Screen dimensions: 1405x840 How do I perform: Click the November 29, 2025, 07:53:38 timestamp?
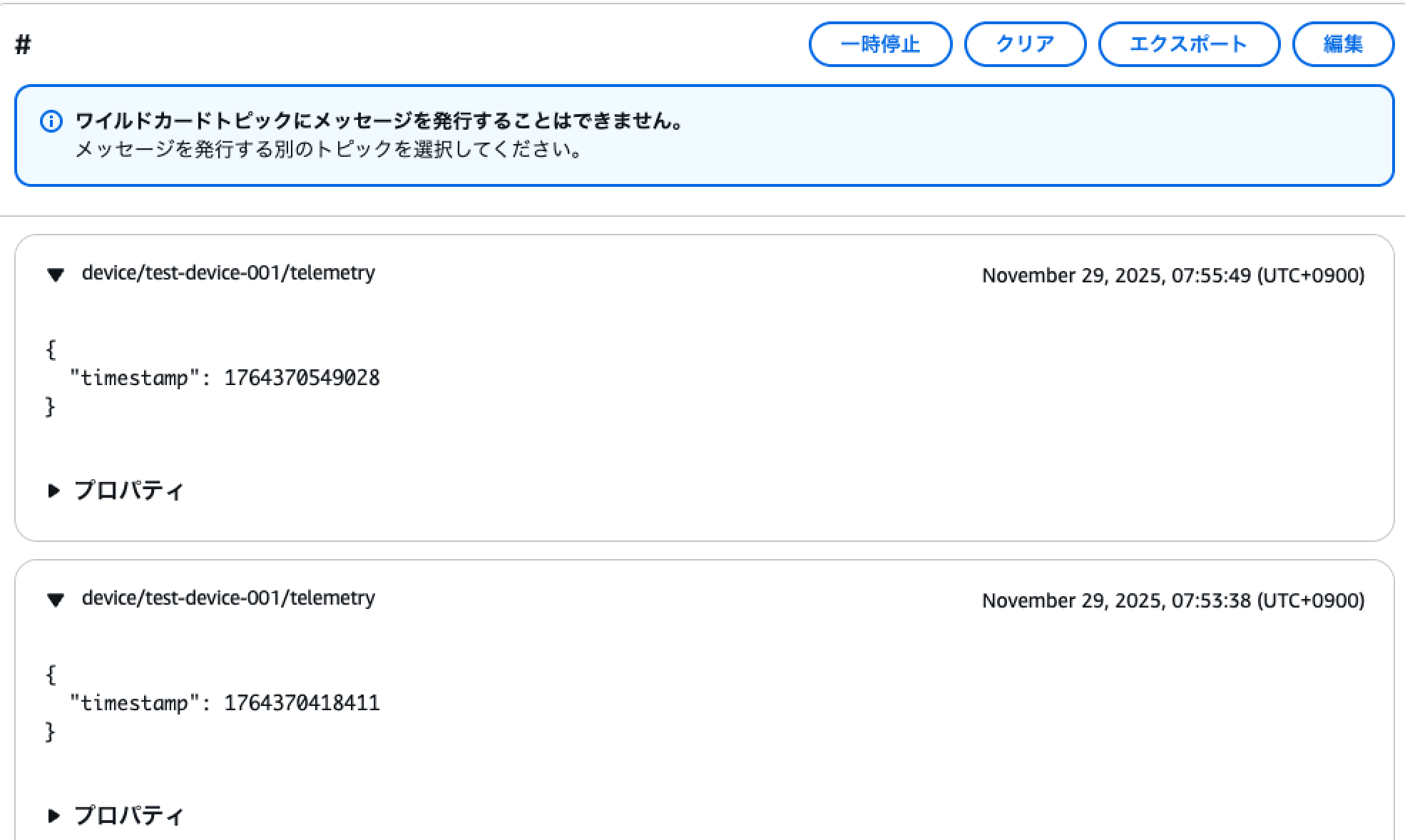[1172, 601]
